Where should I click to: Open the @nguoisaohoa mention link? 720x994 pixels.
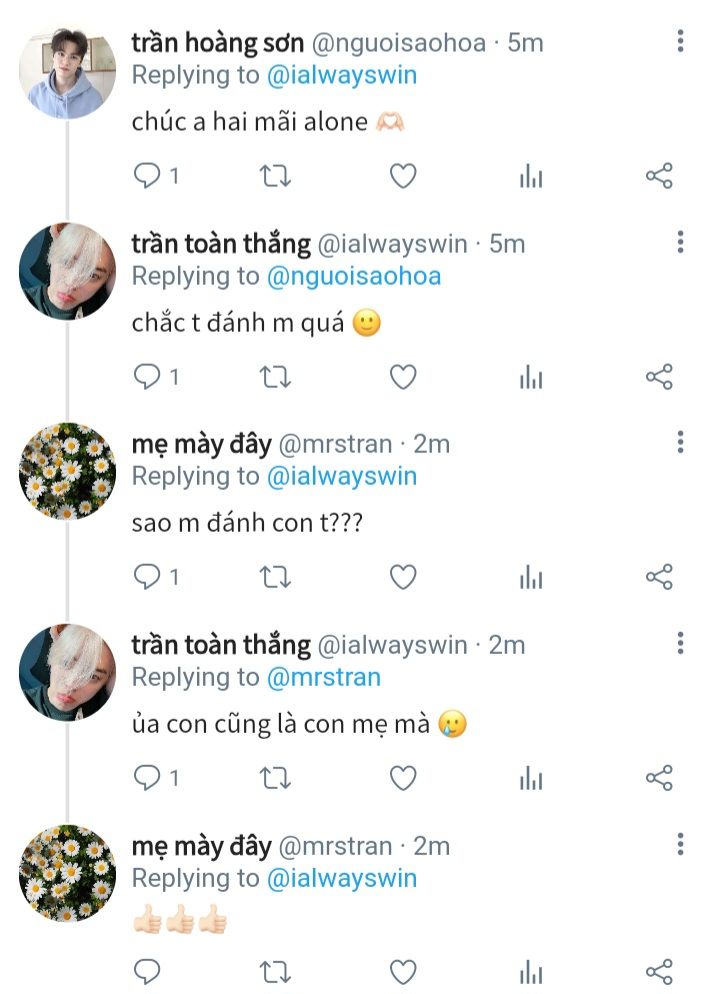tap(354, 276)
